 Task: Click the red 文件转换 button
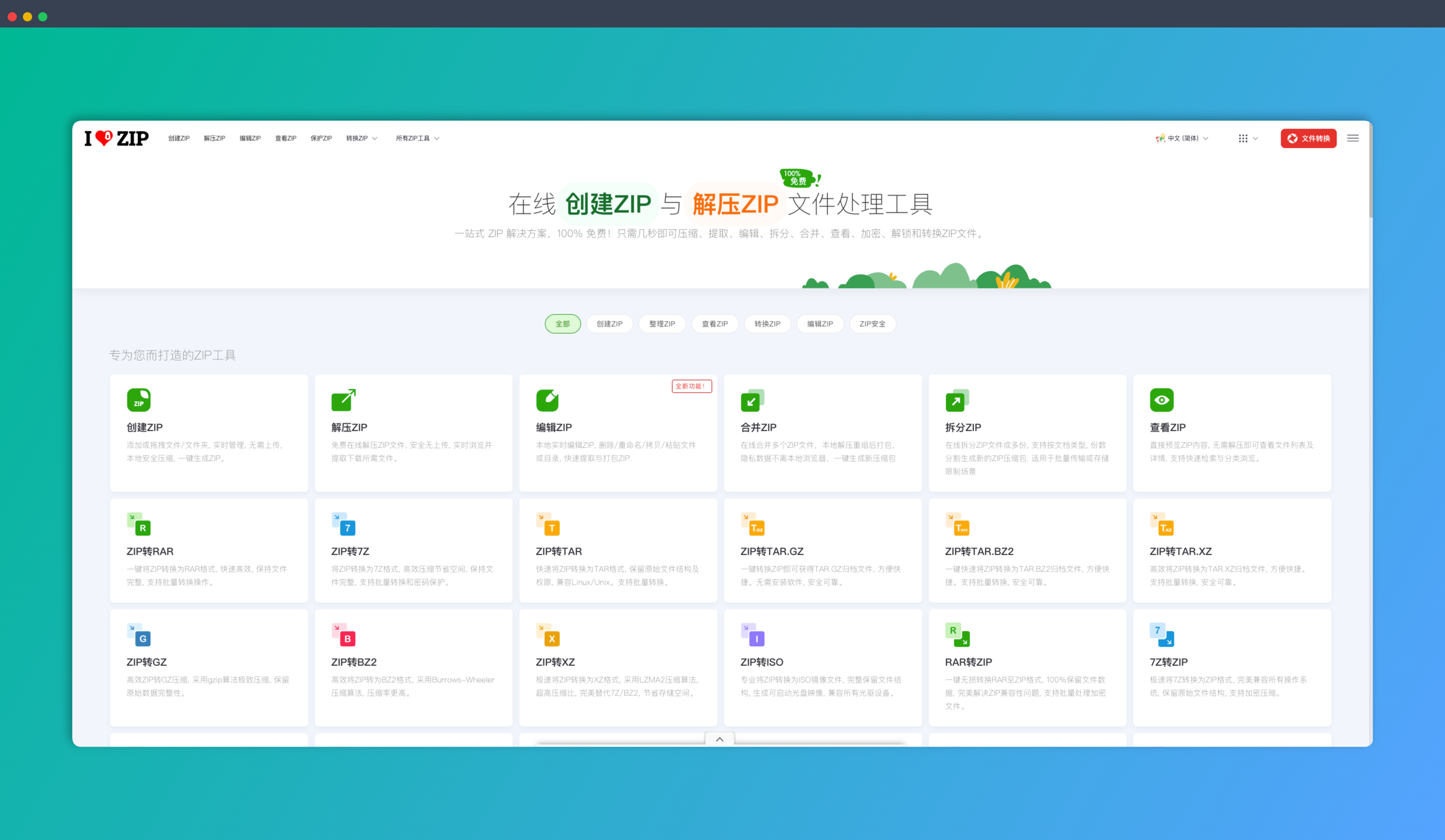coord(1308,138)
